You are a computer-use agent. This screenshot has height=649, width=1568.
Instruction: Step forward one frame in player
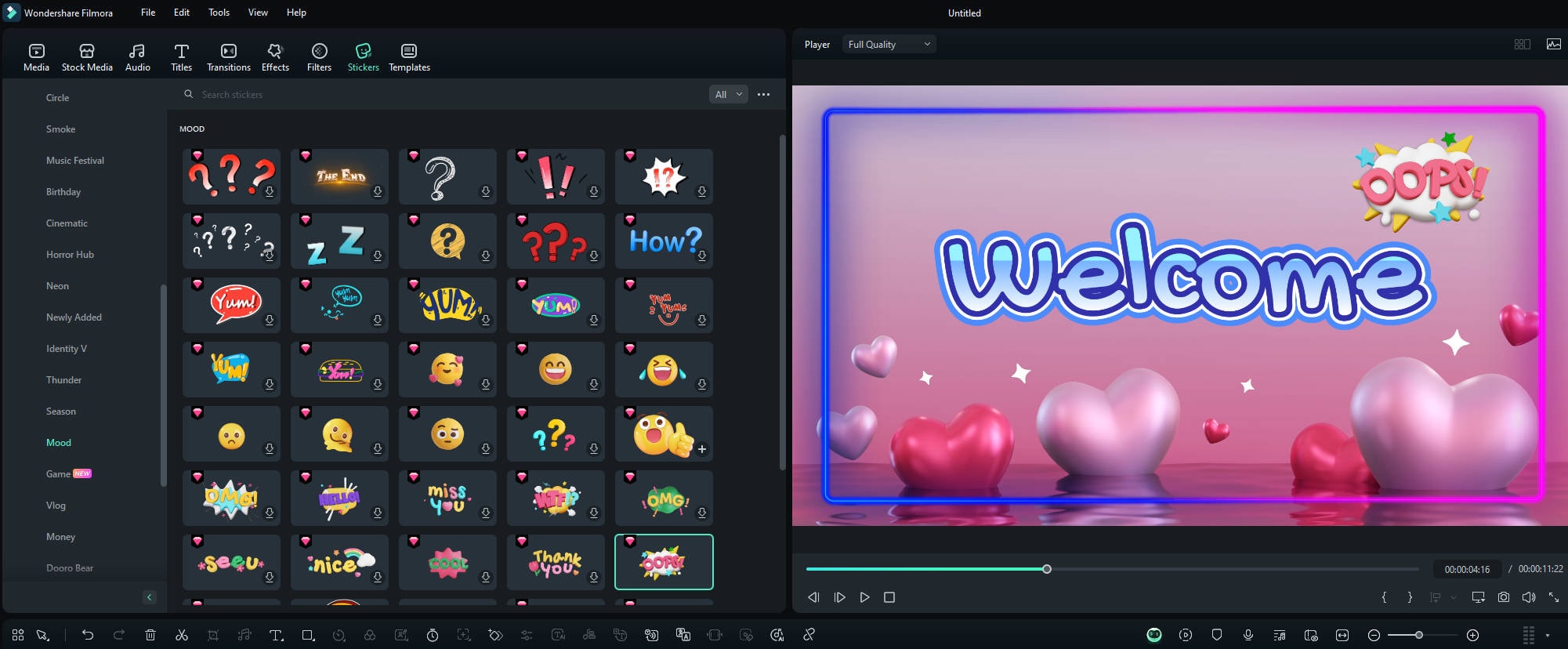[839, 597]
